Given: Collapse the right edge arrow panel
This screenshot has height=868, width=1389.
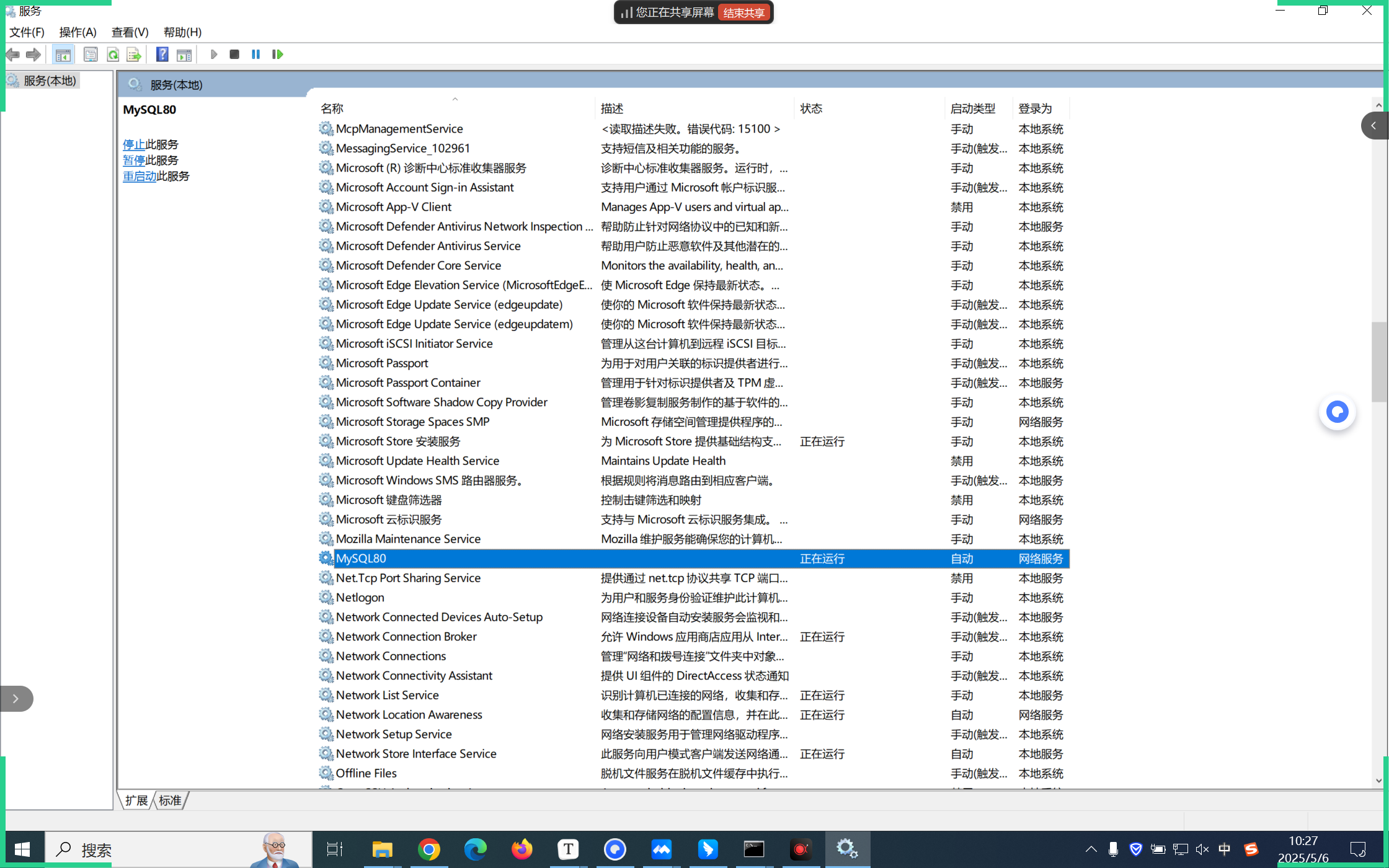Looking at the screenshot, I should (x=1373, y=126).
